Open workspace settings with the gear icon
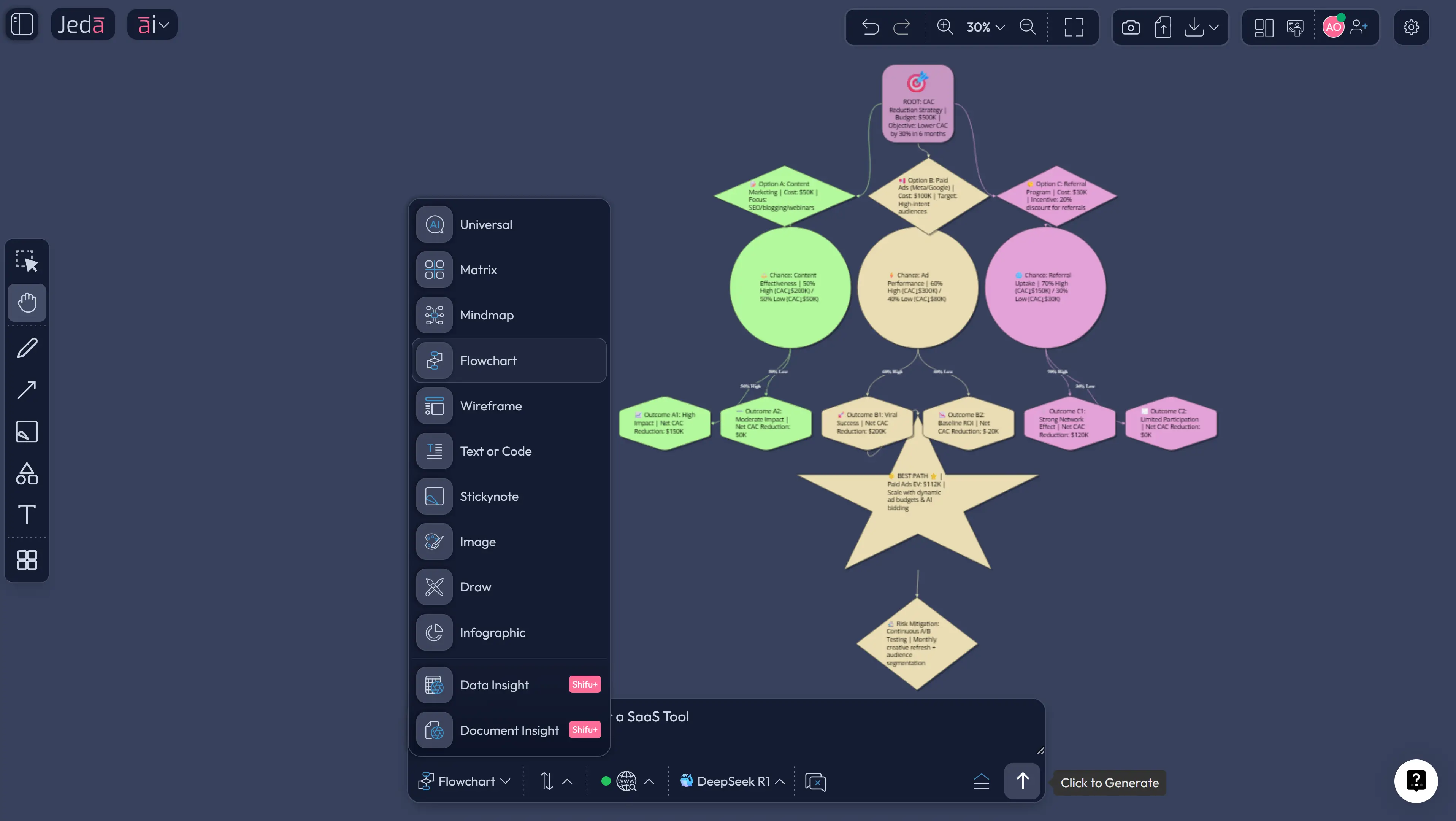The image size is (1456, 821). (x=1411, y=27)
